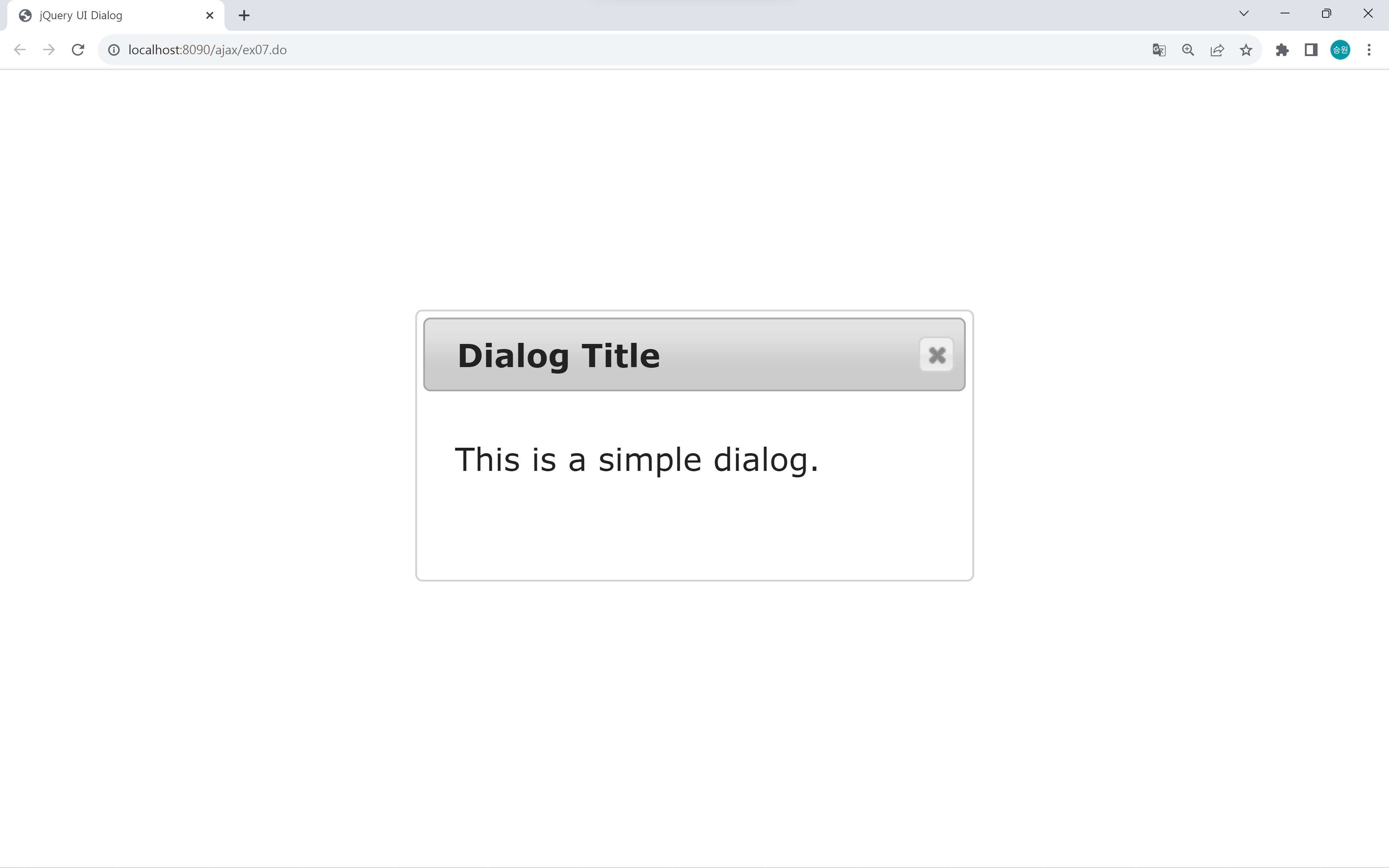Go forward to next page
This screenshot has width=1389, height=868.
click(49, 50)
